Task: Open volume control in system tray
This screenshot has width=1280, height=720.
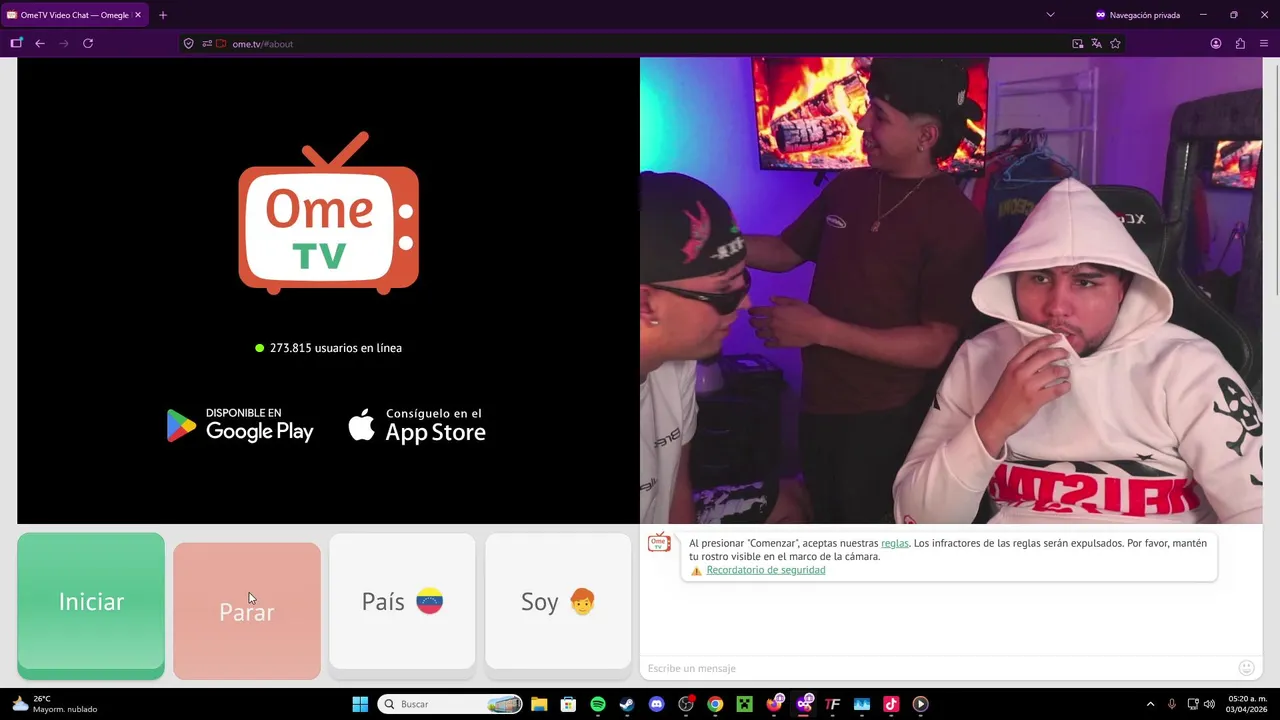Action: pyautogui.click(x=1211, y=704)
